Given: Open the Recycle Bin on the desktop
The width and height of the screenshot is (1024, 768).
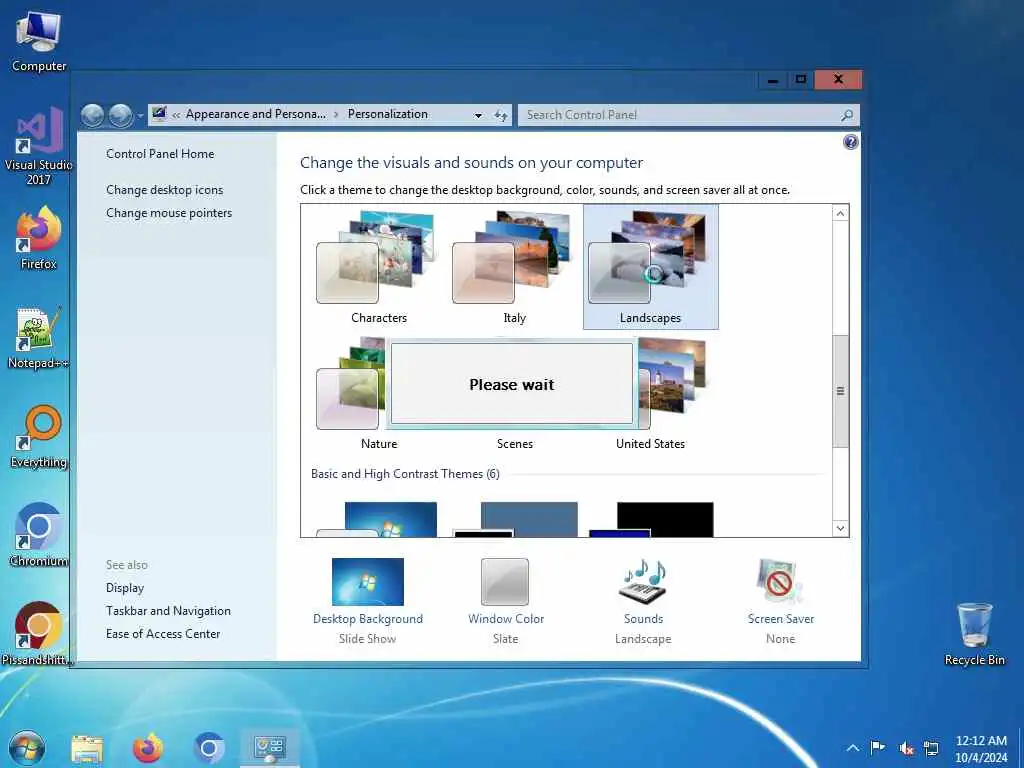Looking at the screenshot, I should (x=974, y=633).
